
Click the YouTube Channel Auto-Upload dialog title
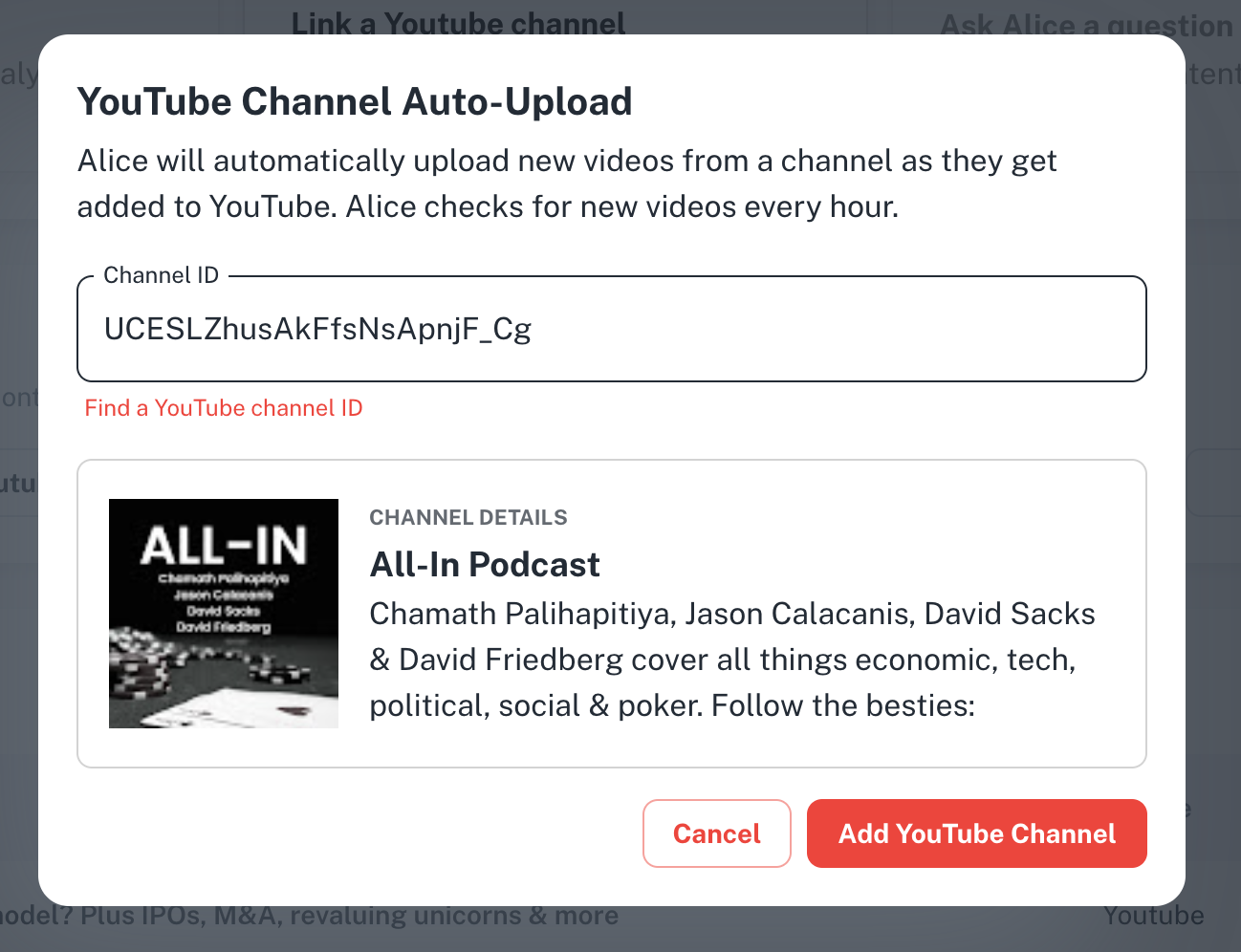pyautogui.click(x=355, y=101)
